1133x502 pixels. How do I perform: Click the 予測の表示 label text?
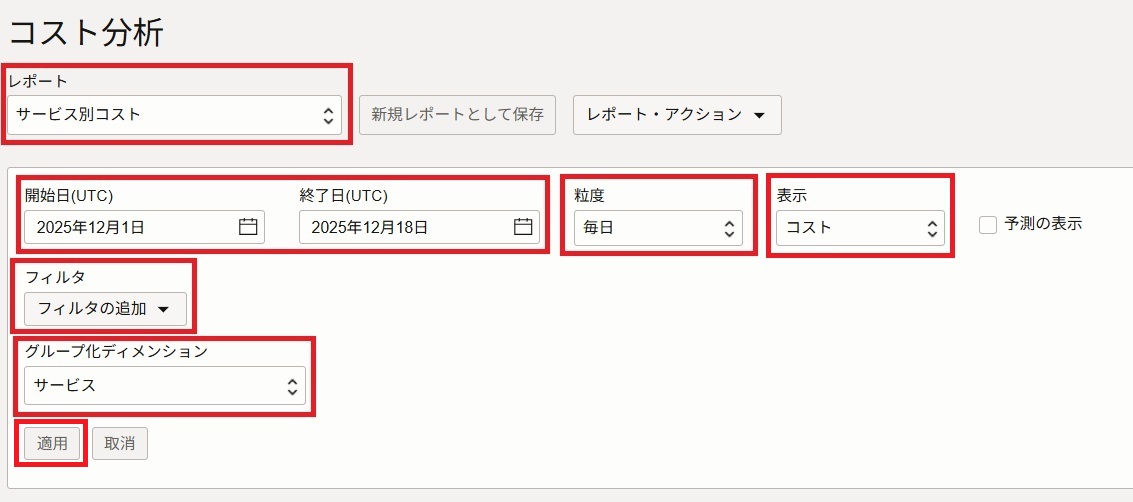[1042, 224]
